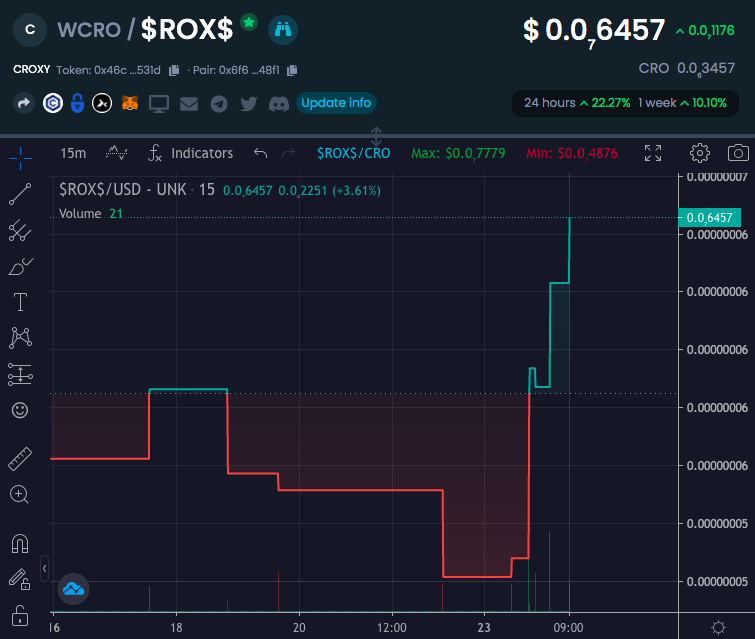Viewport: 755px width, 639px height.
Task: Click the 24 hours 22.27% change
Action: pos(577,103)
